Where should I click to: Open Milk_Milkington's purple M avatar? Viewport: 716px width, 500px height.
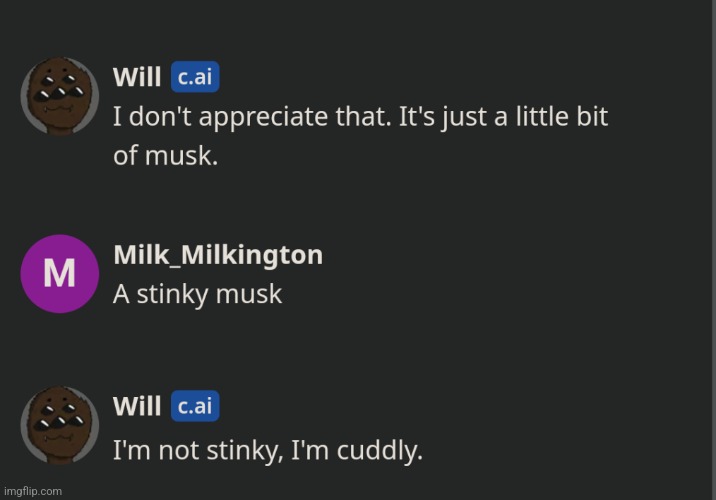click(60, 273)
